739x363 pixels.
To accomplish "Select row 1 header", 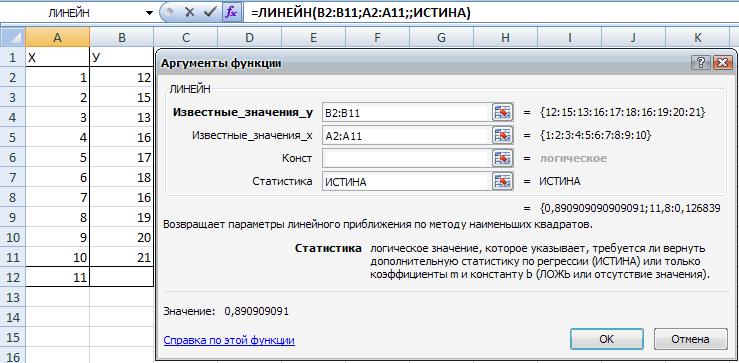I will 12,58.
